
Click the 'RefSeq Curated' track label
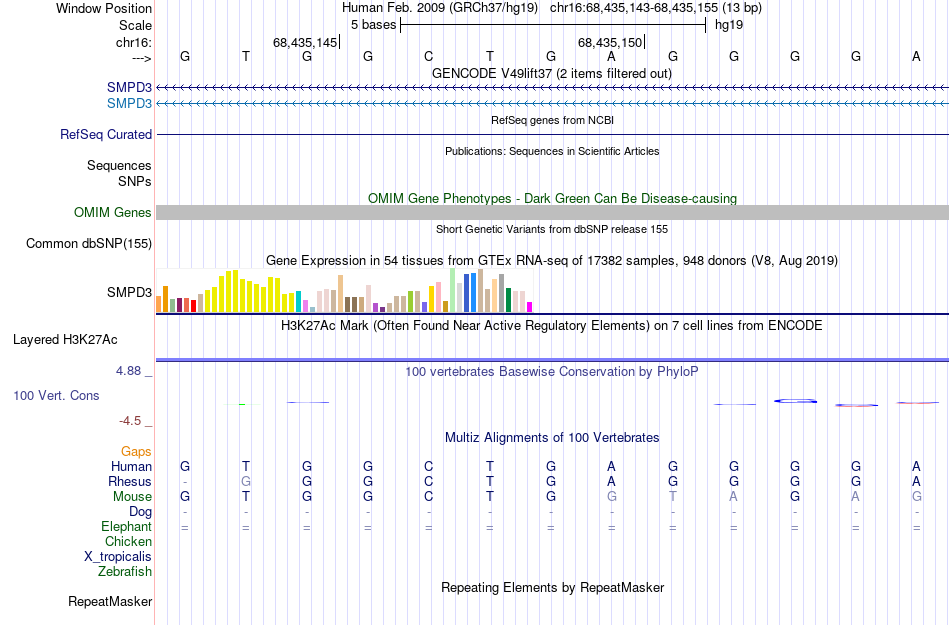point(106,134)
